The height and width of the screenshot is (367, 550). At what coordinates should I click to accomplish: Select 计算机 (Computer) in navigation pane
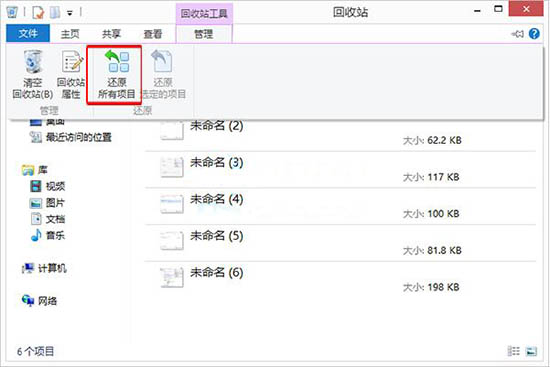click(44, 268)
